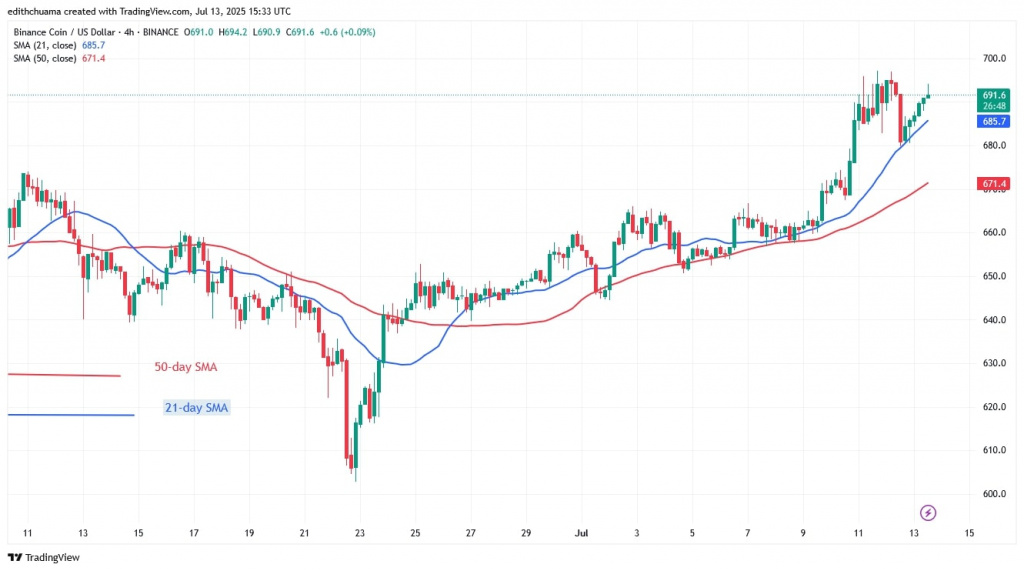The height and width of the screenshot is (571, 1024).
Task: Click the 'Jul' label on time axis
Action: 580,534
